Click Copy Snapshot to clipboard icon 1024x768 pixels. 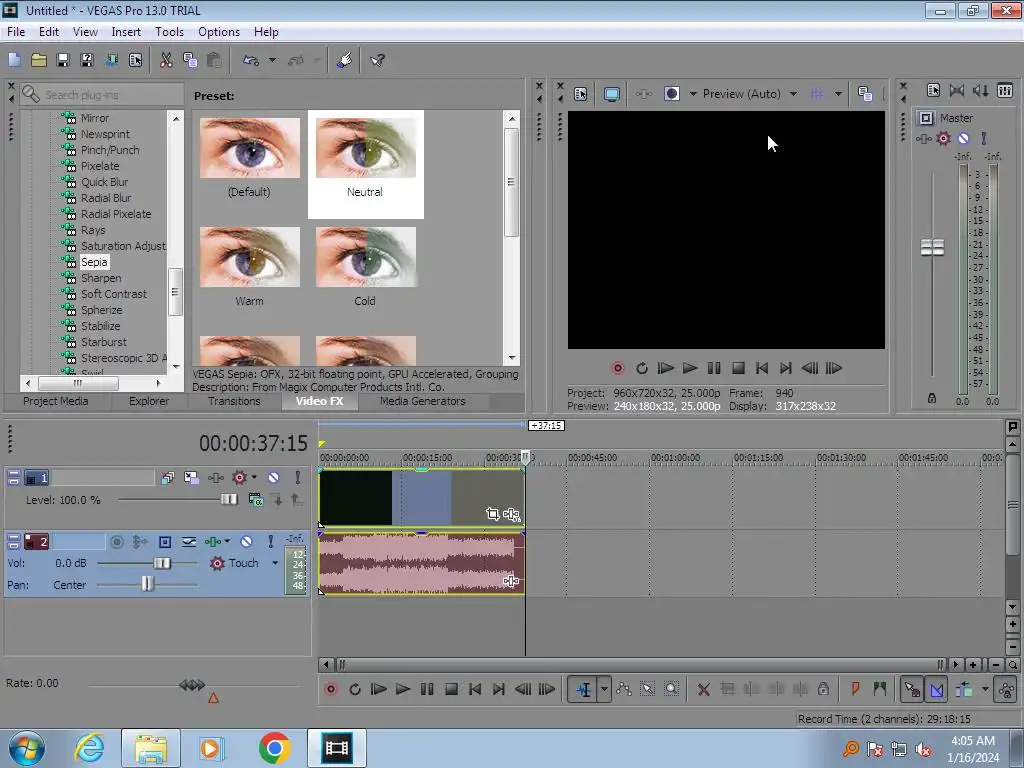point(865,94)
